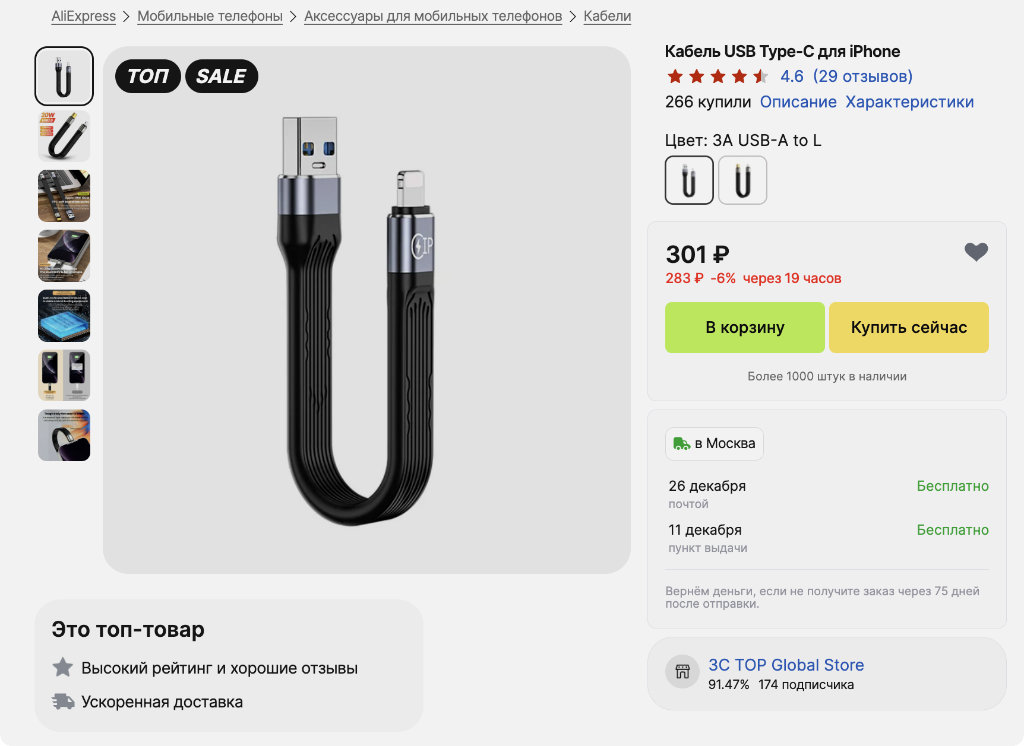Screen dimensions: 1024x746
Task: Click the fast delivery truck icon
Action: pyautogui.click(x=63, y=701)
